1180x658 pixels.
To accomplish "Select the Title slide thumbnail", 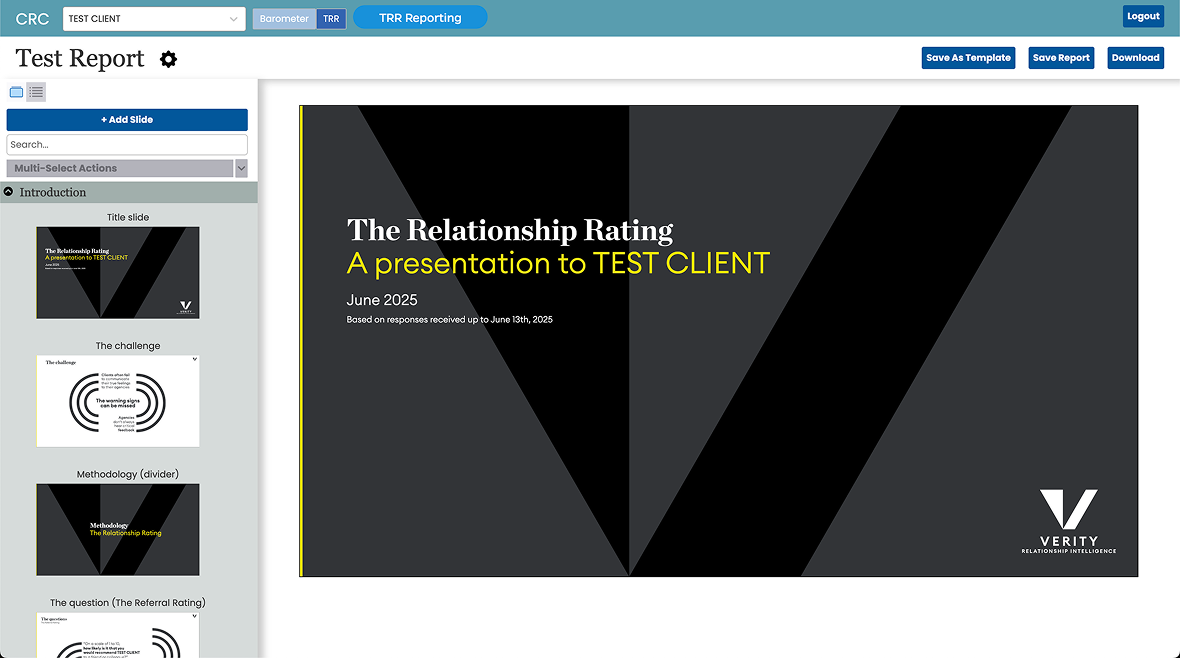I will pyautogui.click(x=118, y=273).
